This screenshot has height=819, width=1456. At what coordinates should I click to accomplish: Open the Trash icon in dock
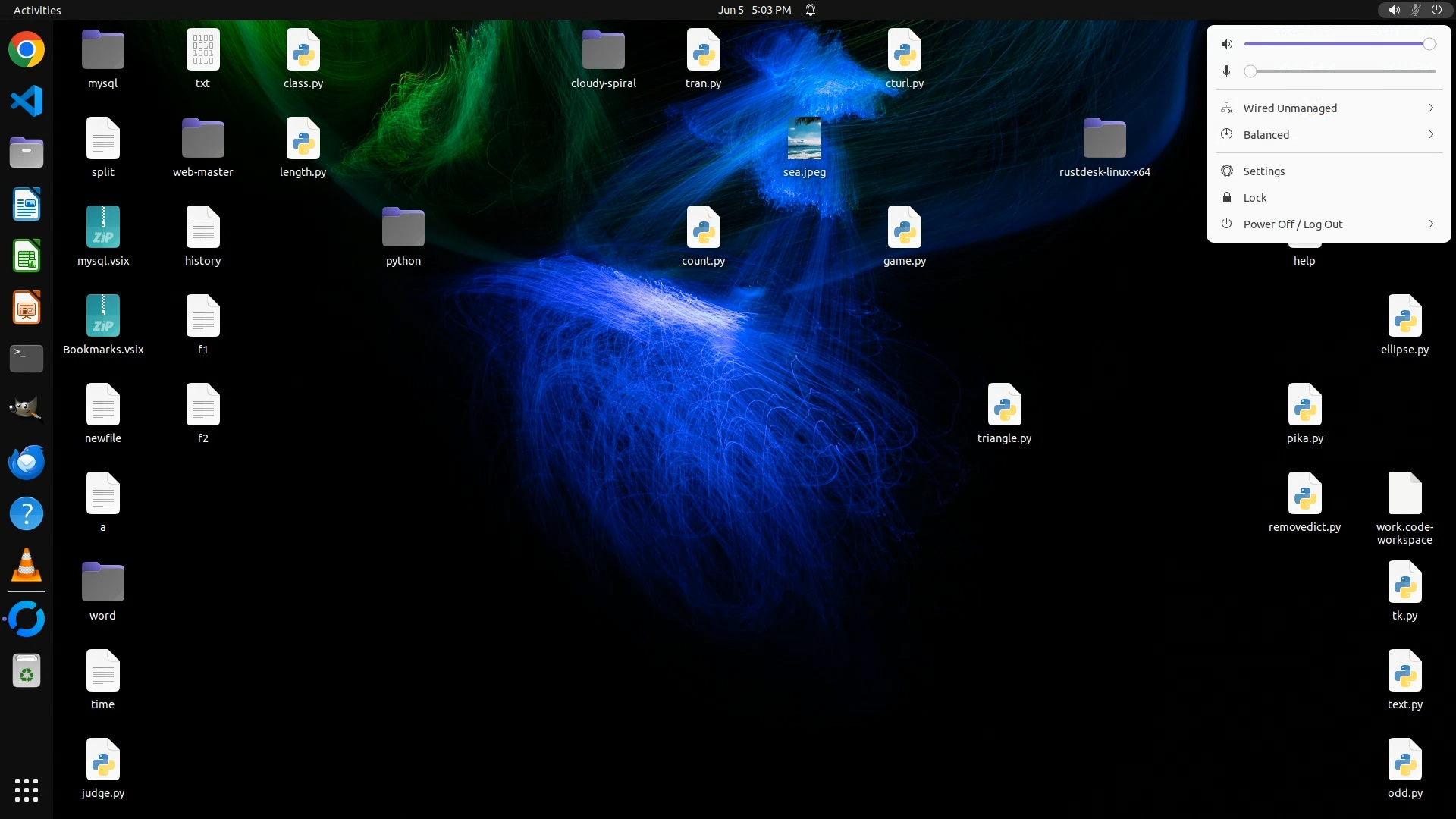(x=27, y=671)
